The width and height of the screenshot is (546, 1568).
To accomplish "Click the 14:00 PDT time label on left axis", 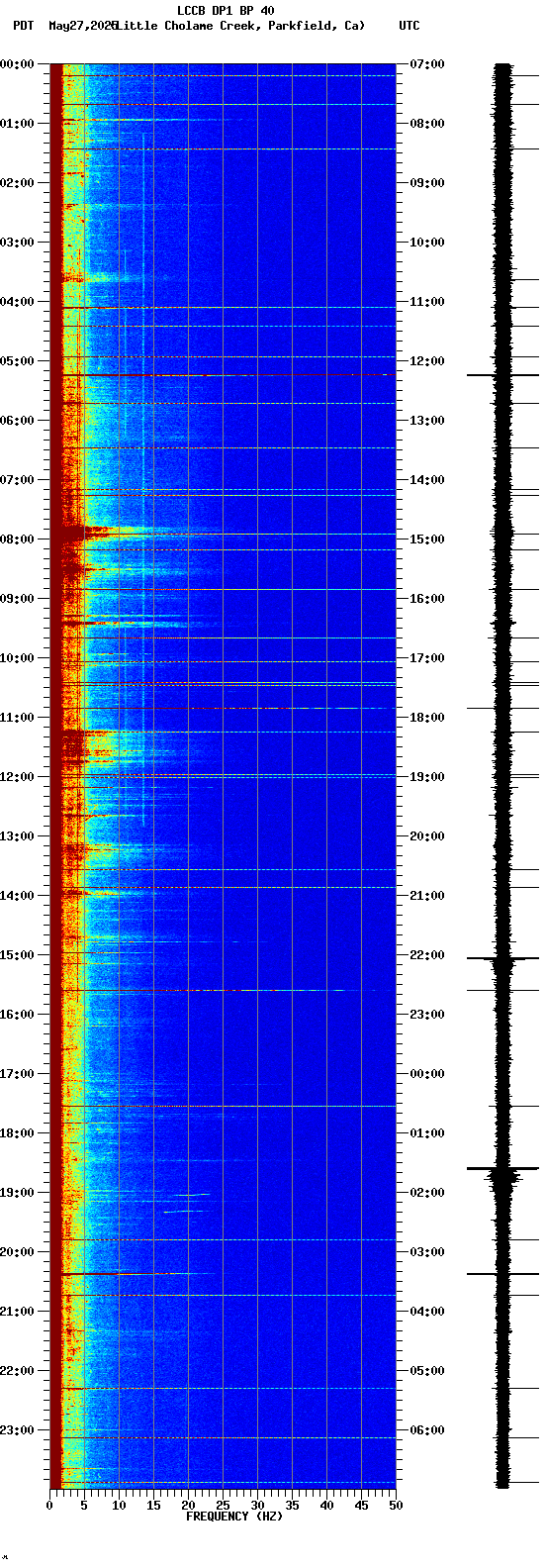I will [x=17, y=896].
